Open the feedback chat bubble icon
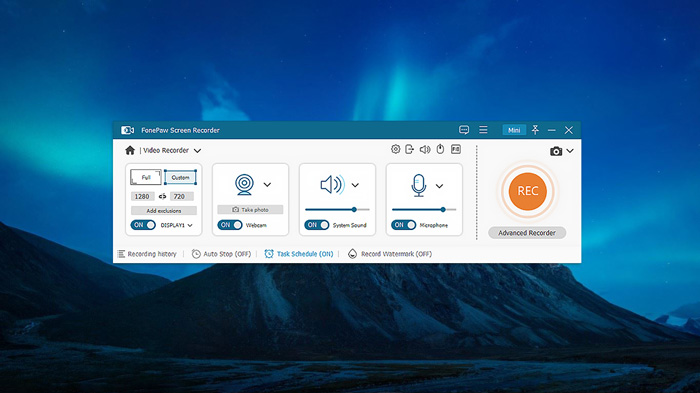The height and width of the screenshot is (393, 700). (x=464, y=130)
